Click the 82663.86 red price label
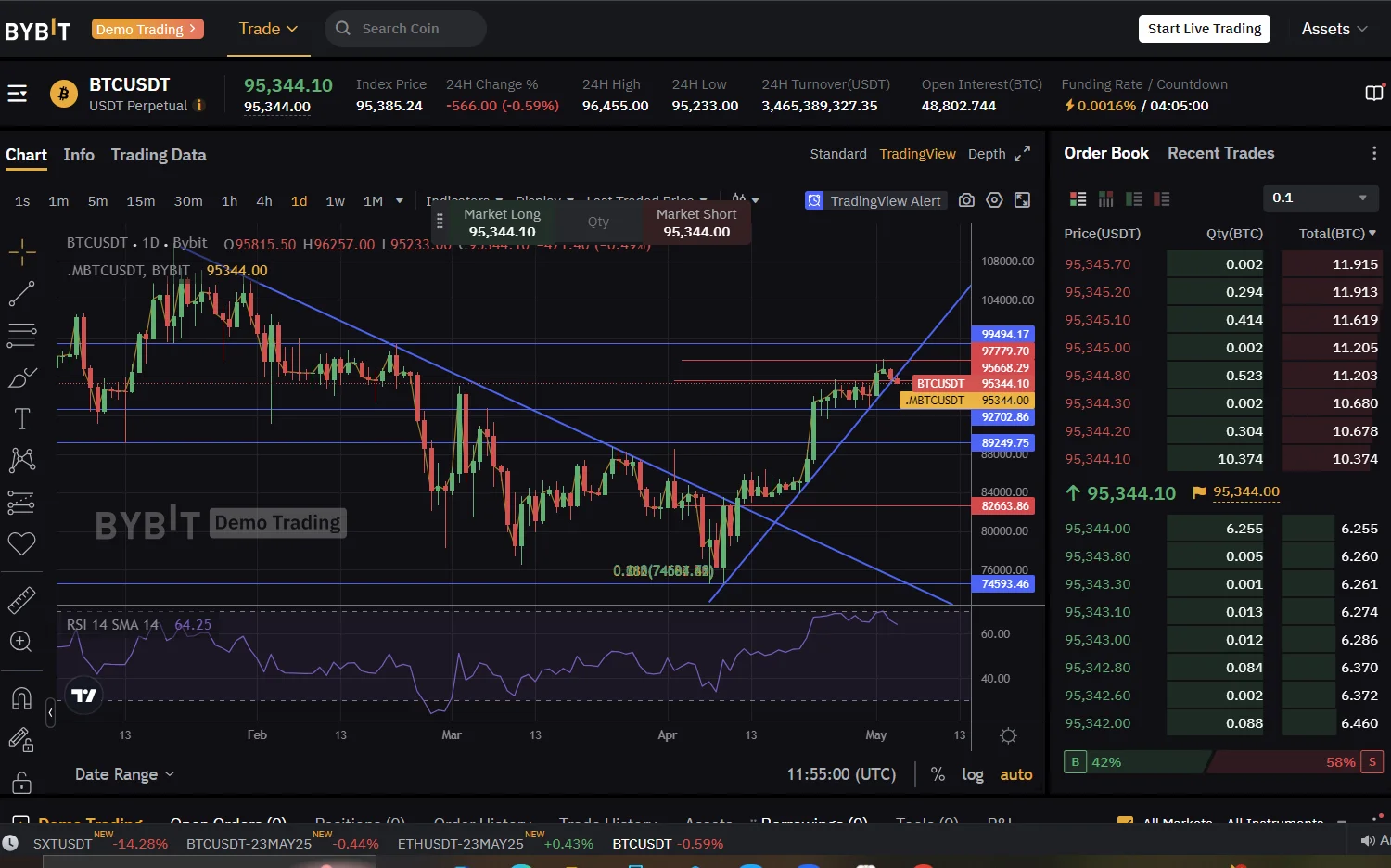1391x868 pixels. click(1003, 506)
